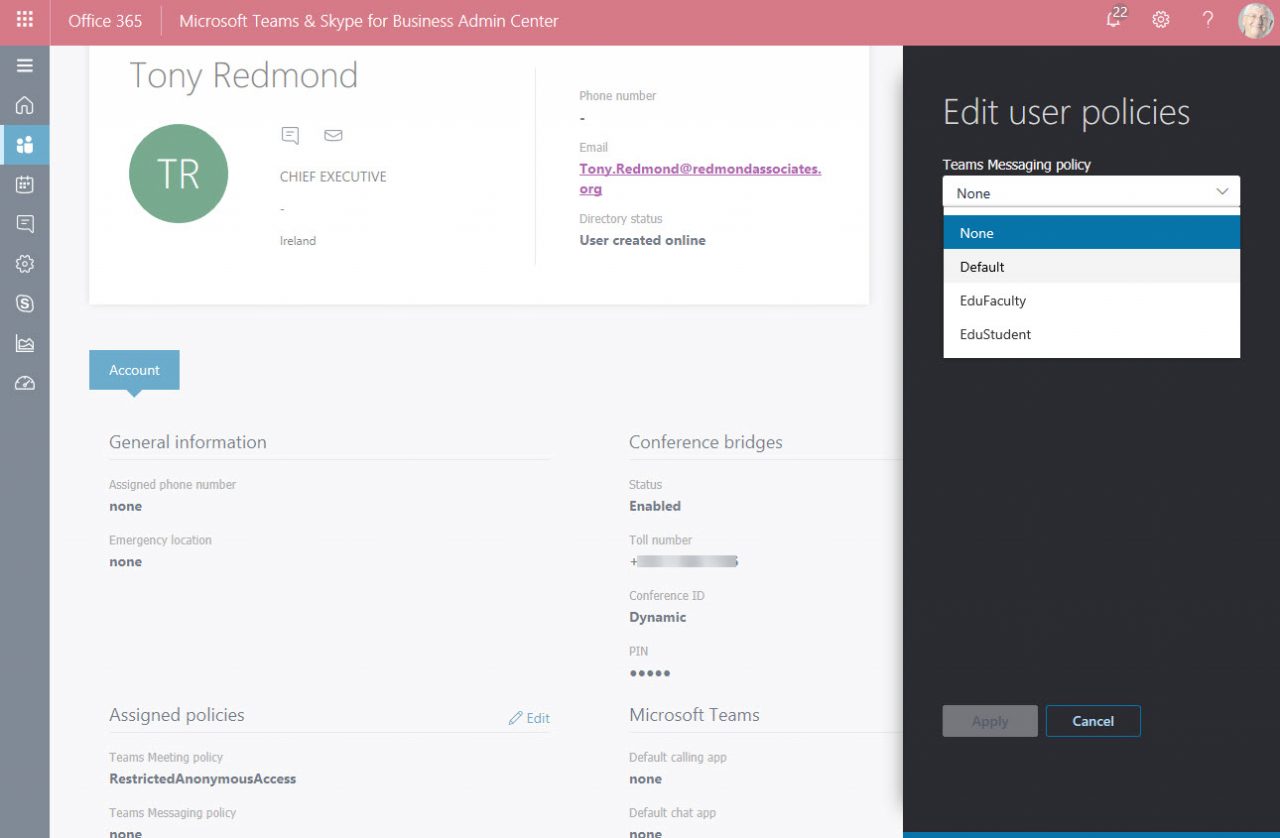Open Tony Redmond's email address link

(x=700, y=179)
